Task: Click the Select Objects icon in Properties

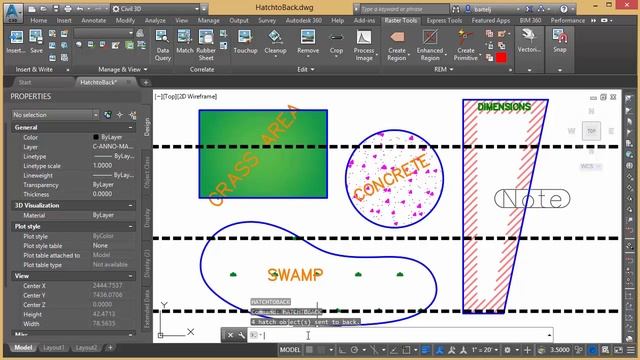Action: [x=120, y=115]
